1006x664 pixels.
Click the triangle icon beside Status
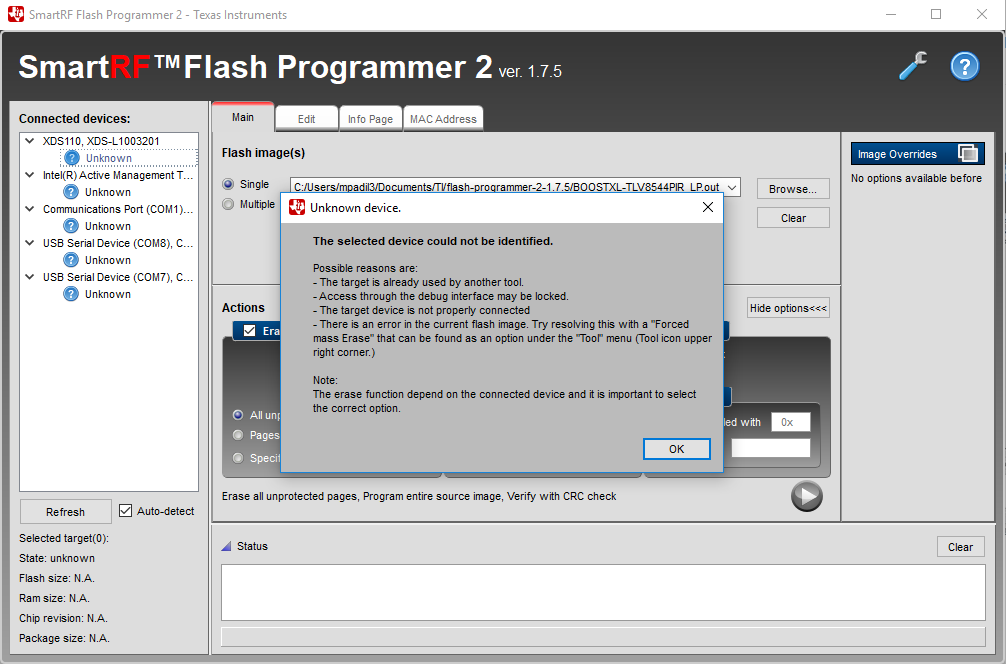228,546
